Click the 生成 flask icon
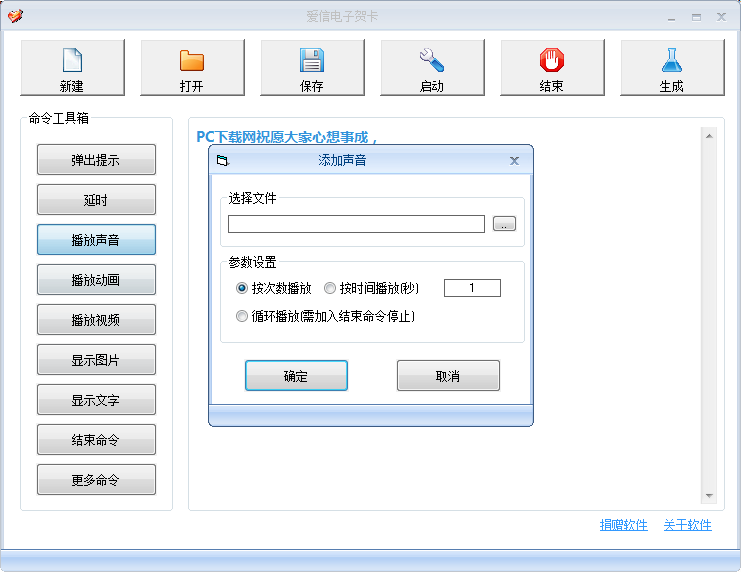 pos(672,60)
